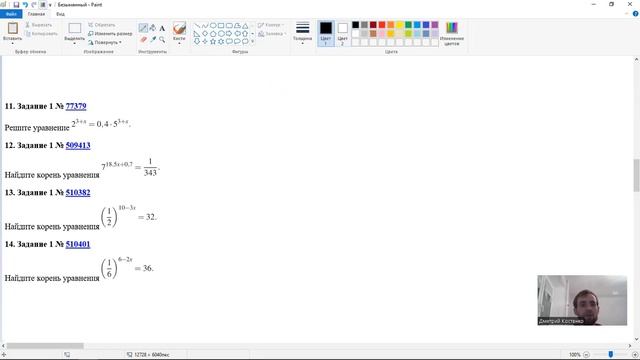Choose the Cloud callout shape
The image size is (640, 360).
tap(245, 41)
